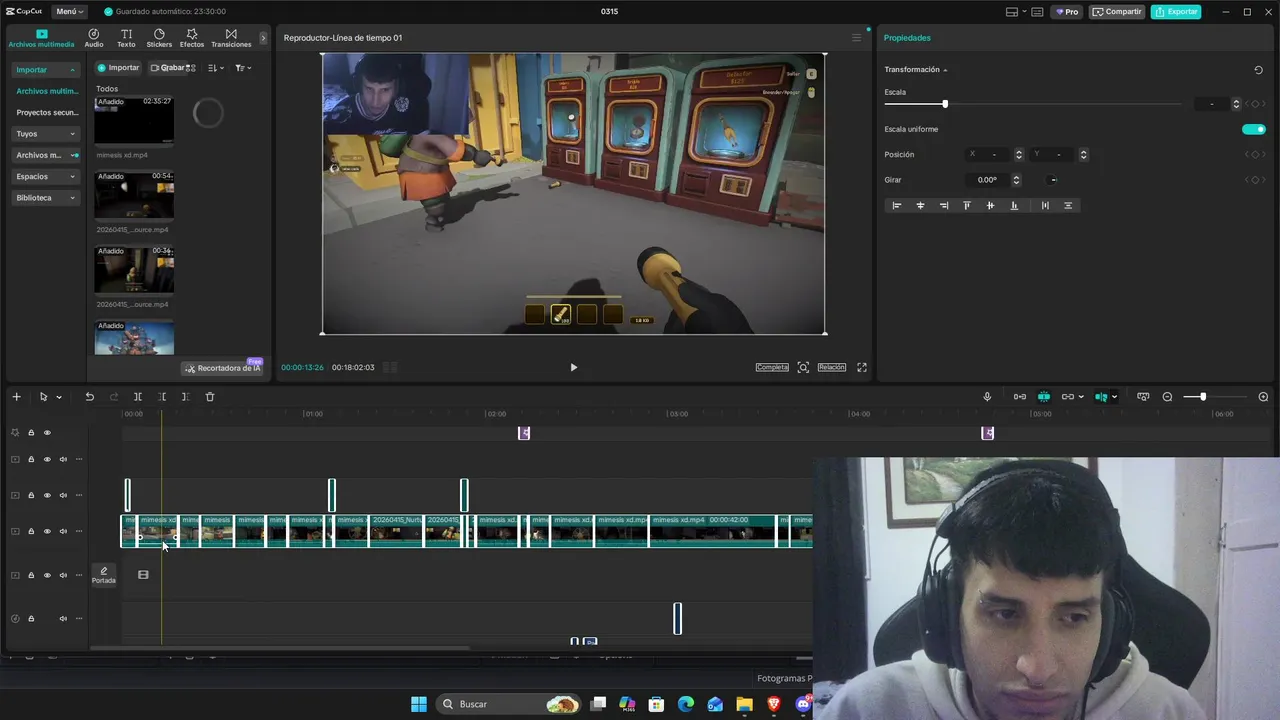Reset the Transformación settings
This screenshot has width=1280, height=720.
(1258, 70)
